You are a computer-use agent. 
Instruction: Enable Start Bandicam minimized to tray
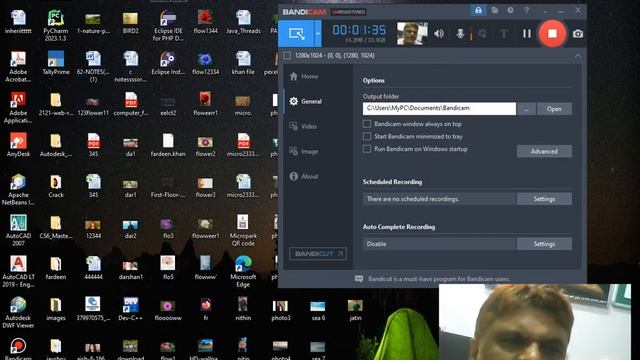pos(367,136)
